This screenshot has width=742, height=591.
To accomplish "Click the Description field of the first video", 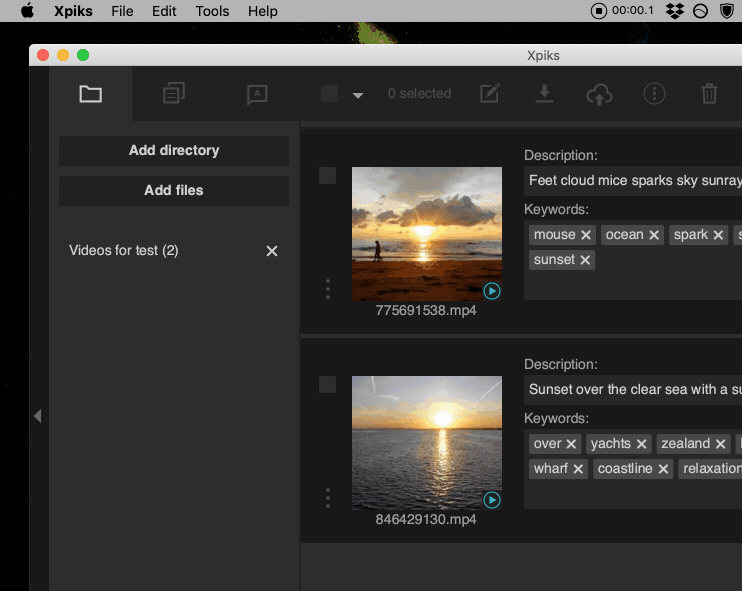I will tap(634, 181).
